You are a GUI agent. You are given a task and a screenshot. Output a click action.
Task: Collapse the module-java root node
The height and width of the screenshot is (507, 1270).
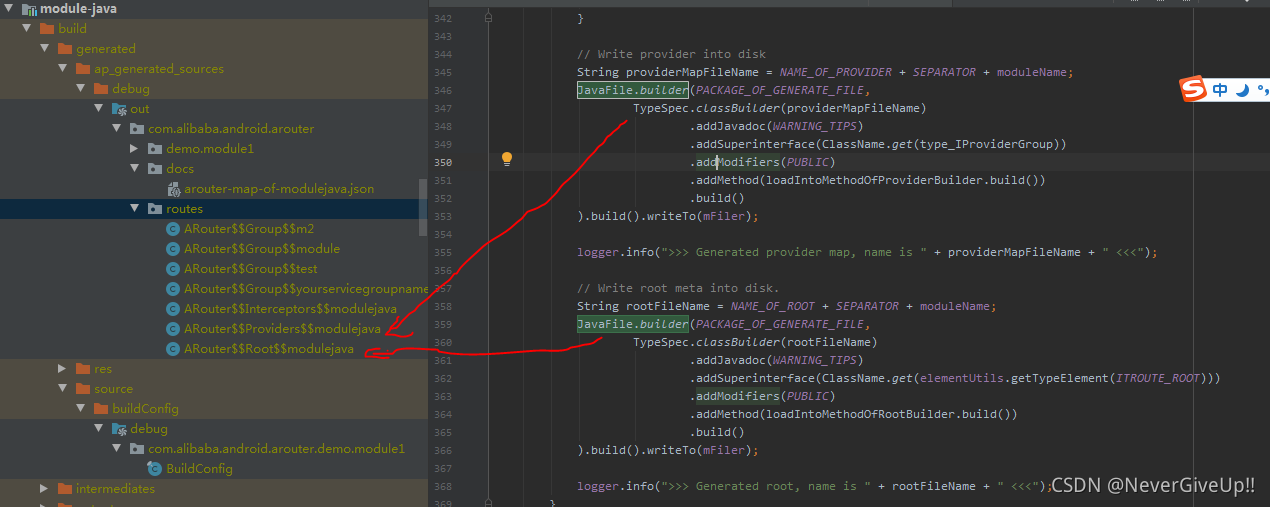[x=8, y=9]
